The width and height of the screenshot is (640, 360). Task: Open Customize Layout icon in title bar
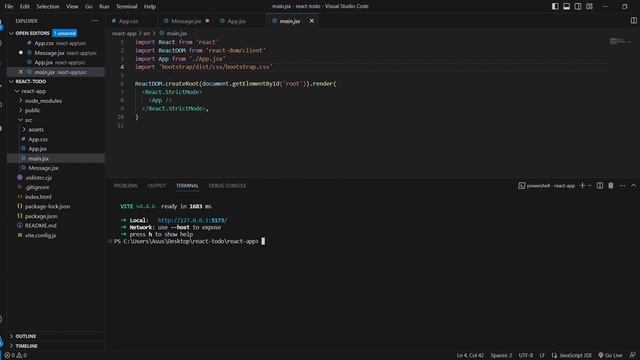589,7
